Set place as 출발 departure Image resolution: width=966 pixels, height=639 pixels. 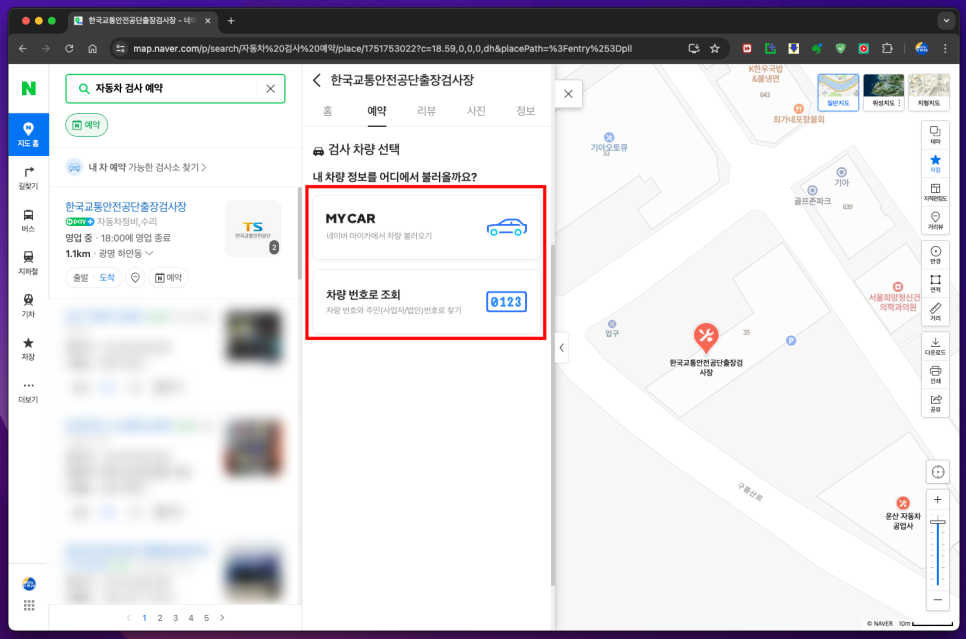(x=81, y=278)
